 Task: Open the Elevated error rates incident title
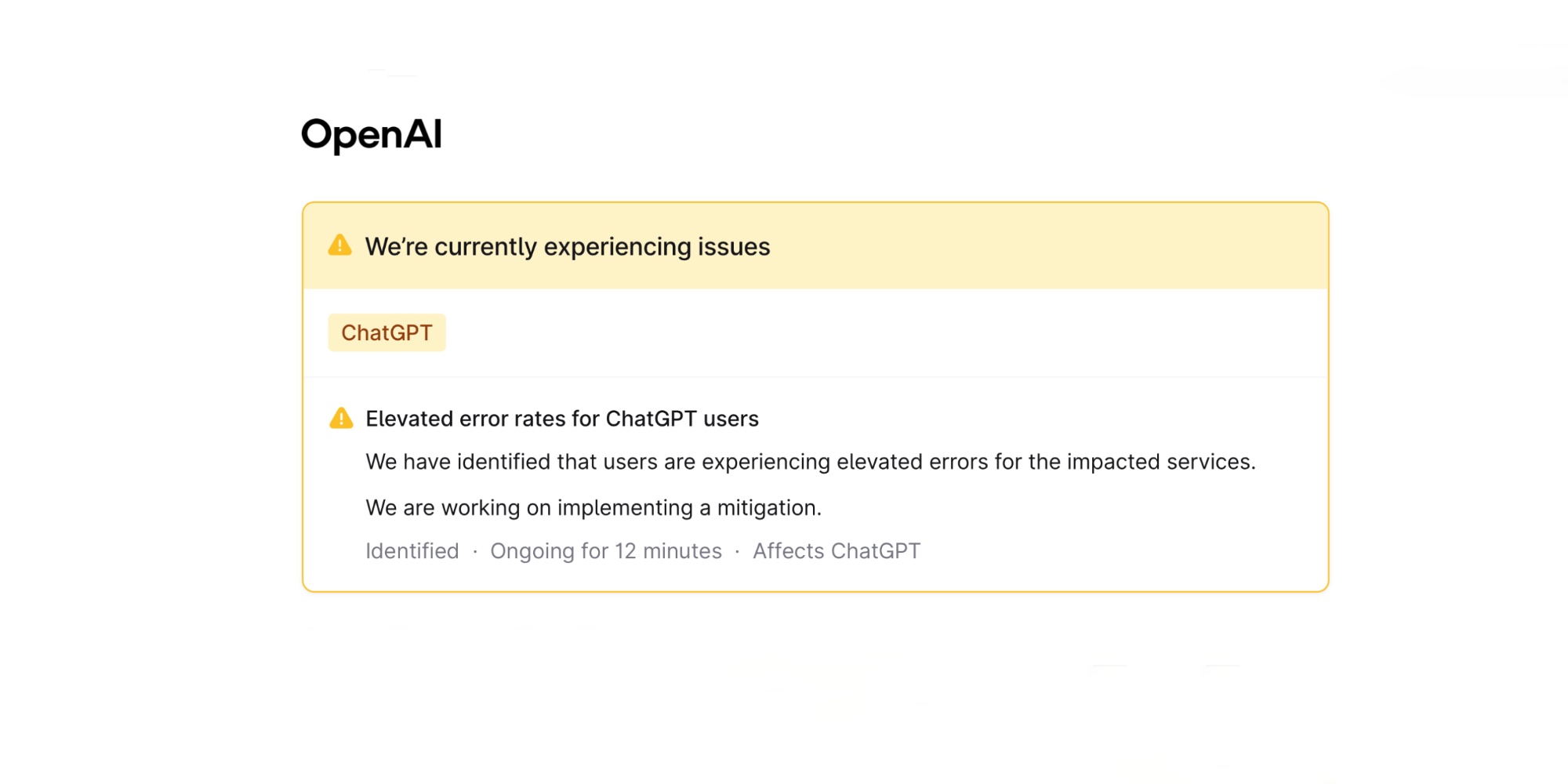561,419
